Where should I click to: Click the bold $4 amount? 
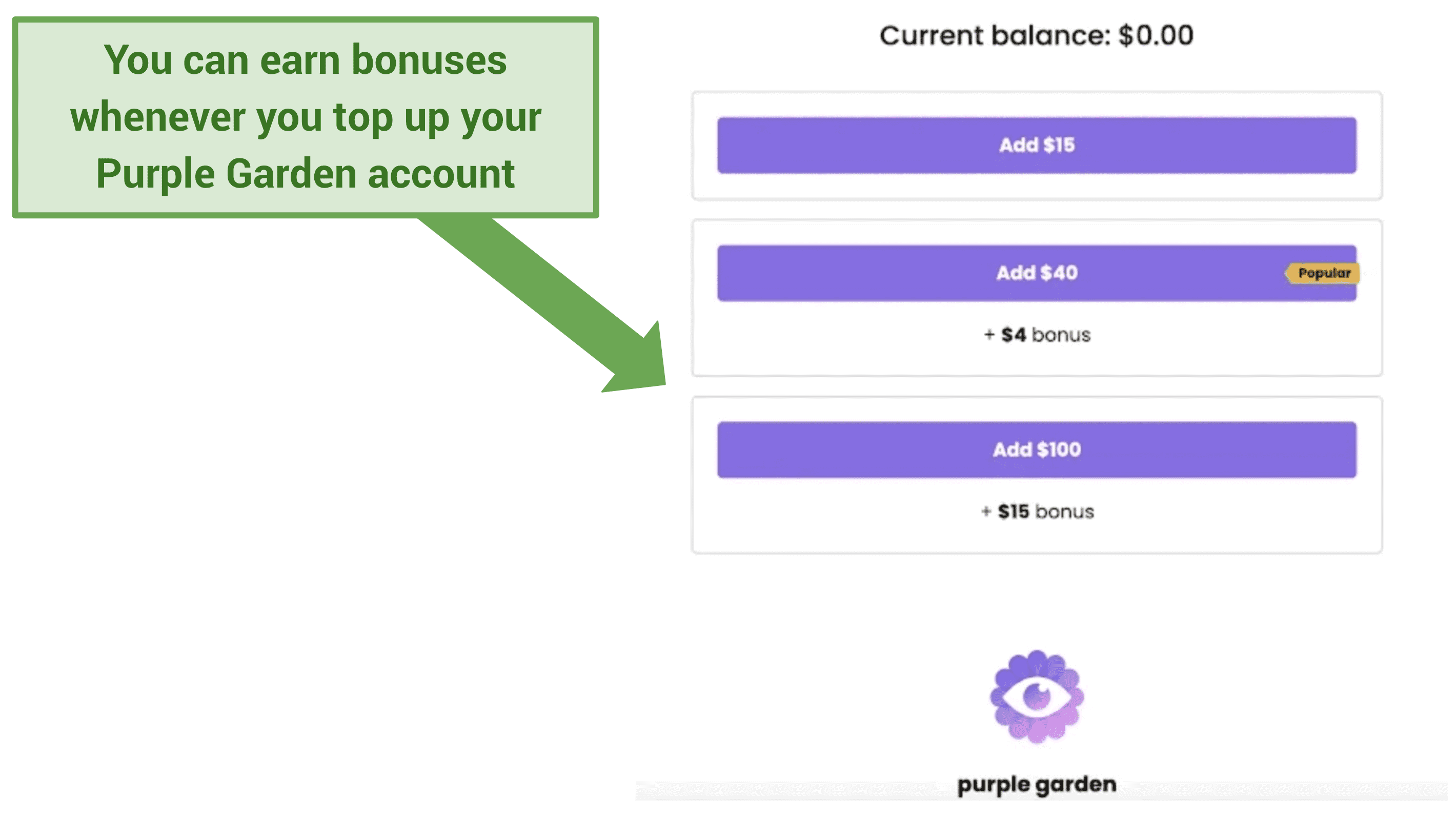(1014, 335)
